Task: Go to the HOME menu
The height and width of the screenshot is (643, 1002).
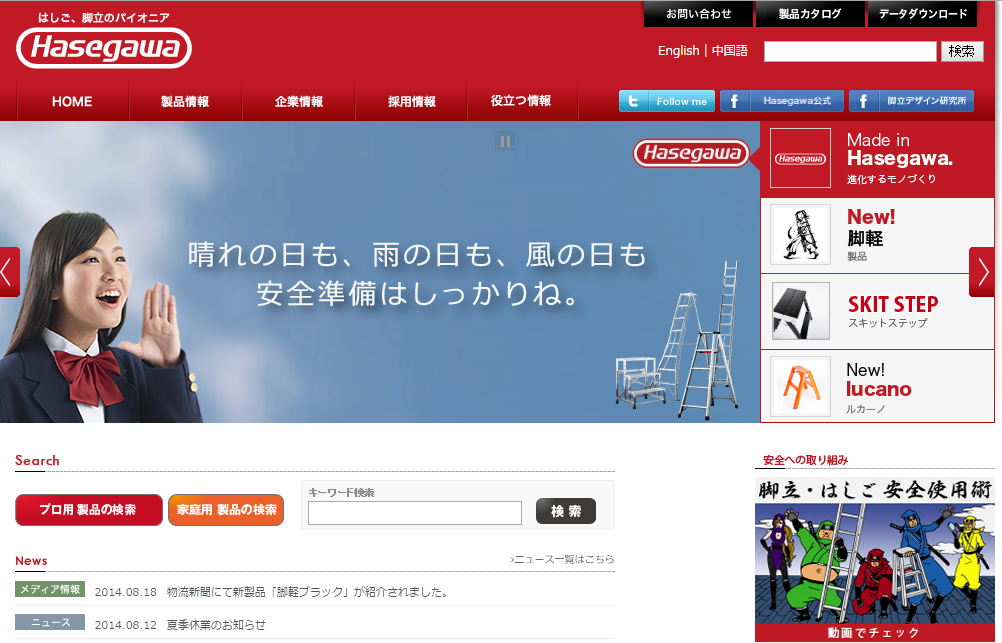Action: click(x=72, y=102)
